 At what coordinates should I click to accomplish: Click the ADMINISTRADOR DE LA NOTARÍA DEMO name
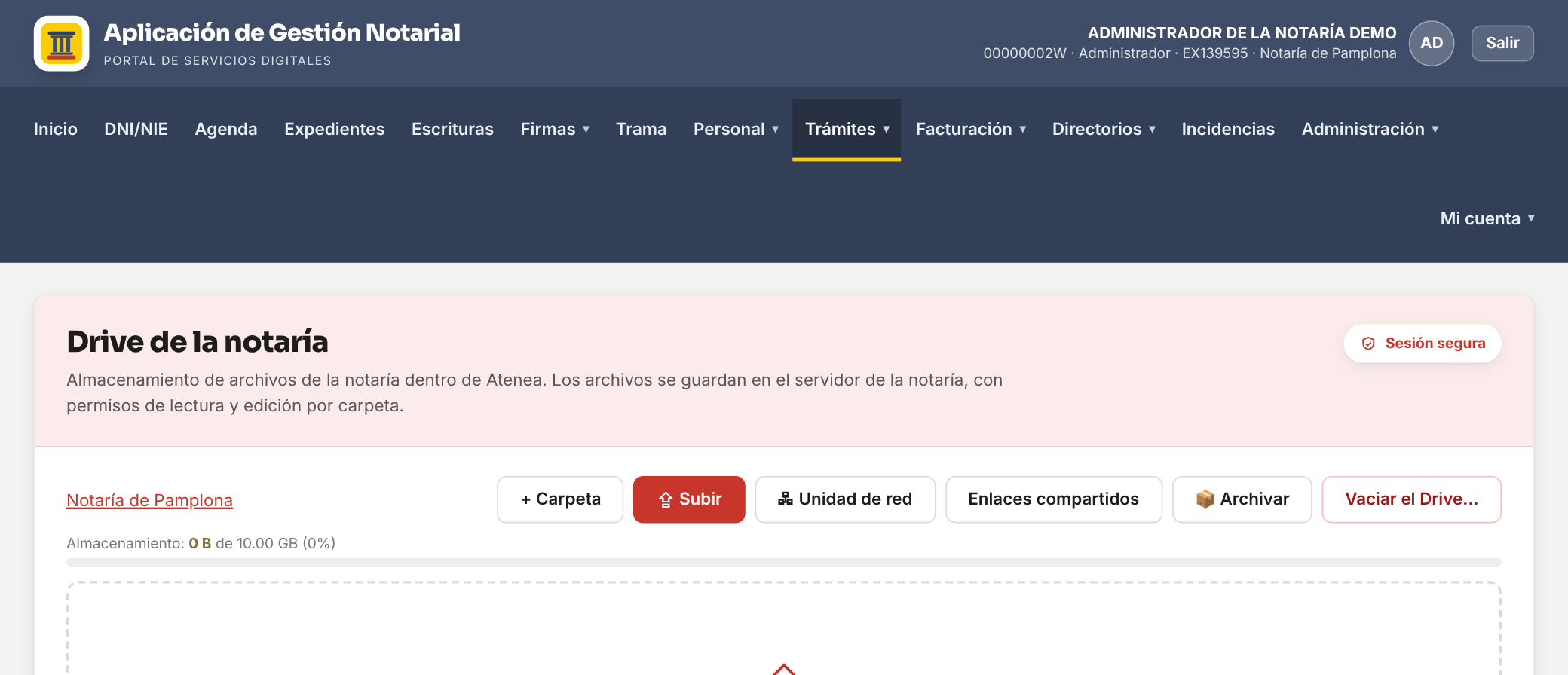[1242, 33]
